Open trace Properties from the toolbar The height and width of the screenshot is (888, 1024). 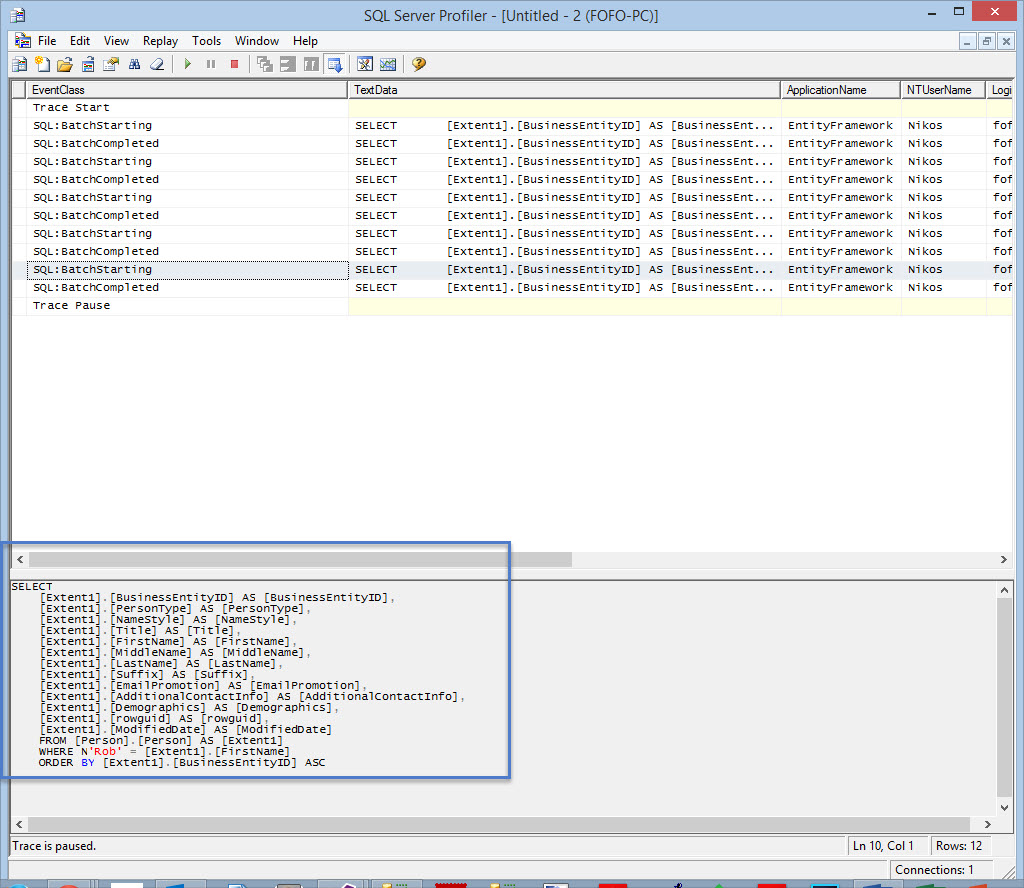pos(111,64)
